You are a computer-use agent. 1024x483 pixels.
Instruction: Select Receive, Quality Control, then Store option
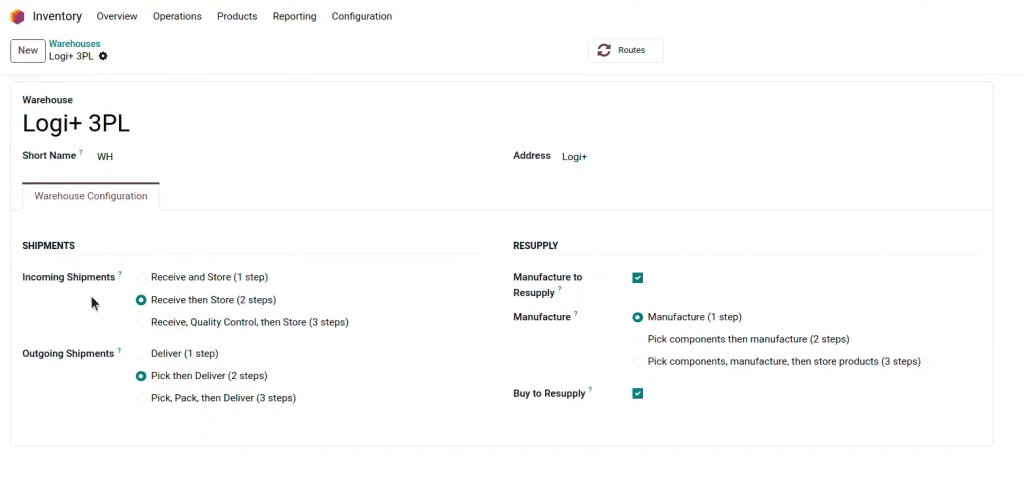point(141,322)
